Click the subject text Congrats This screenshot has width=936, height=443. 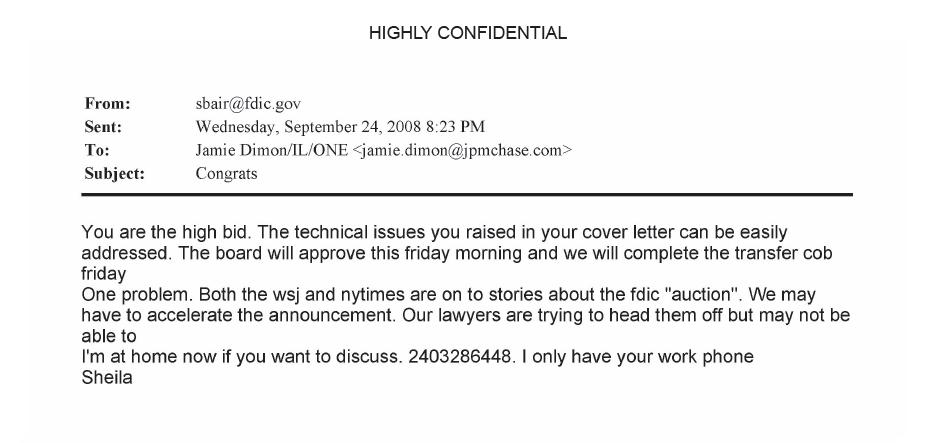pos(226,172)
